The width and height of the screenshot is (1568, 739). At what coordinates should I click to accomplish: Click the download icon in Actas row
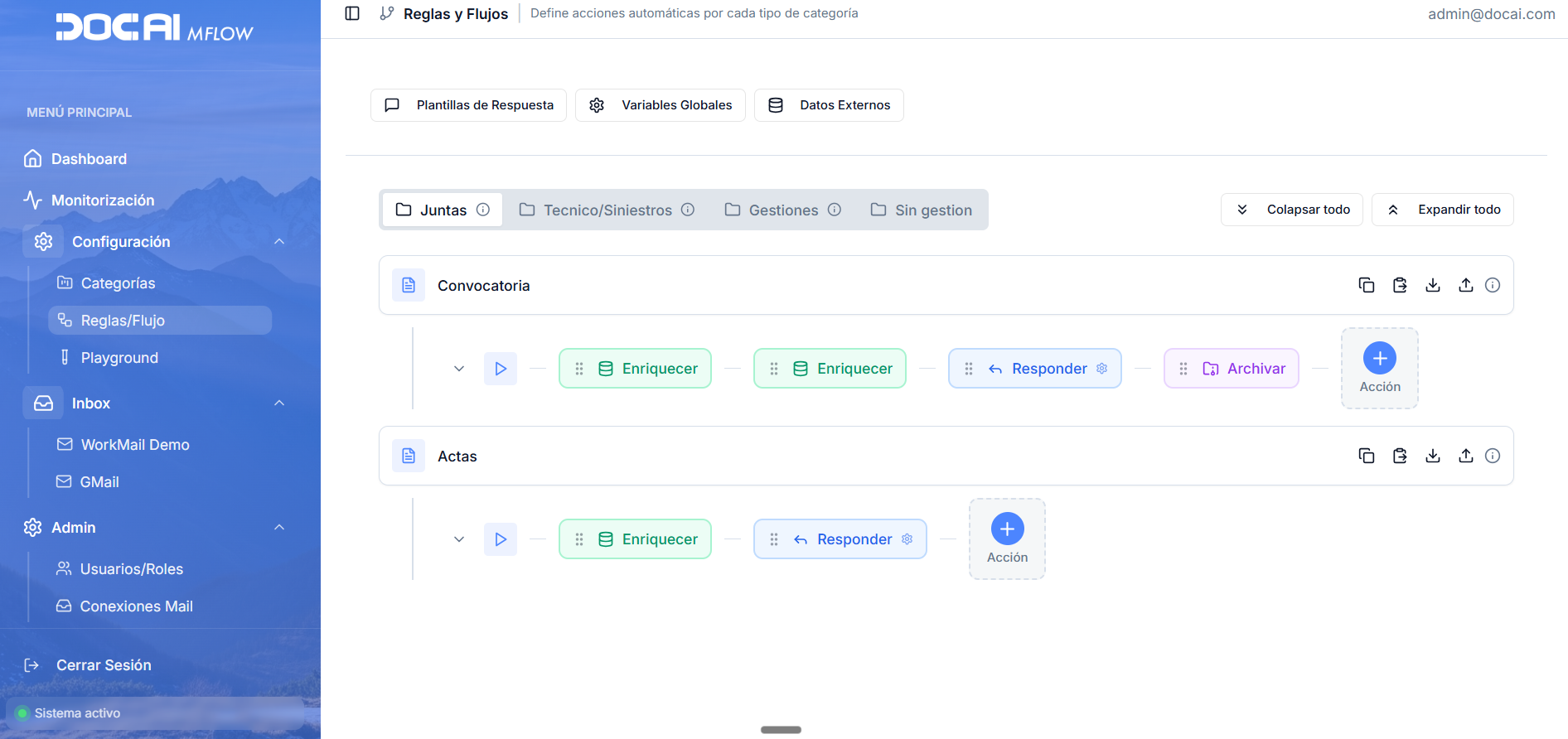pyautogui.click(x=1433, y=456)
